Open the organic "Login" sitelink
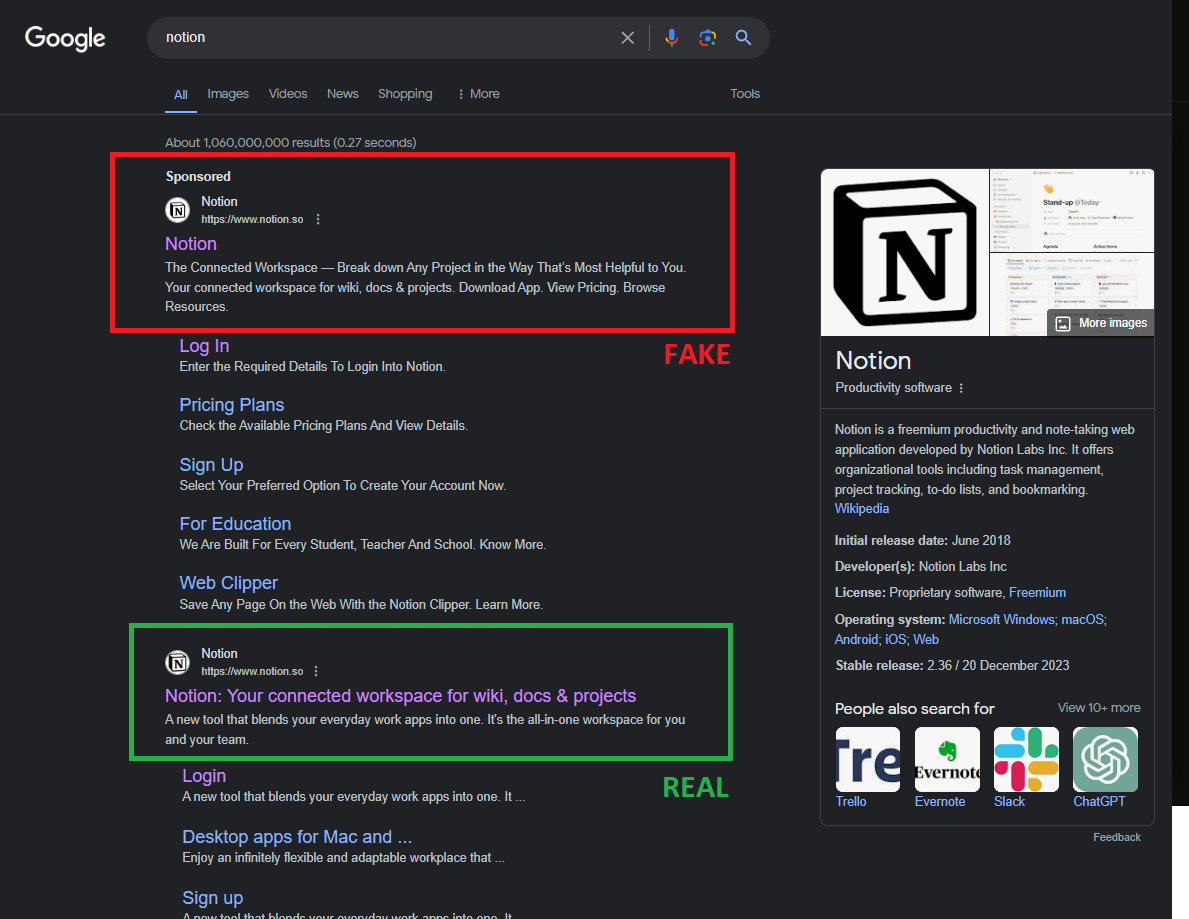This screenshot has height=919, width=1189. [x=204, y=776]
